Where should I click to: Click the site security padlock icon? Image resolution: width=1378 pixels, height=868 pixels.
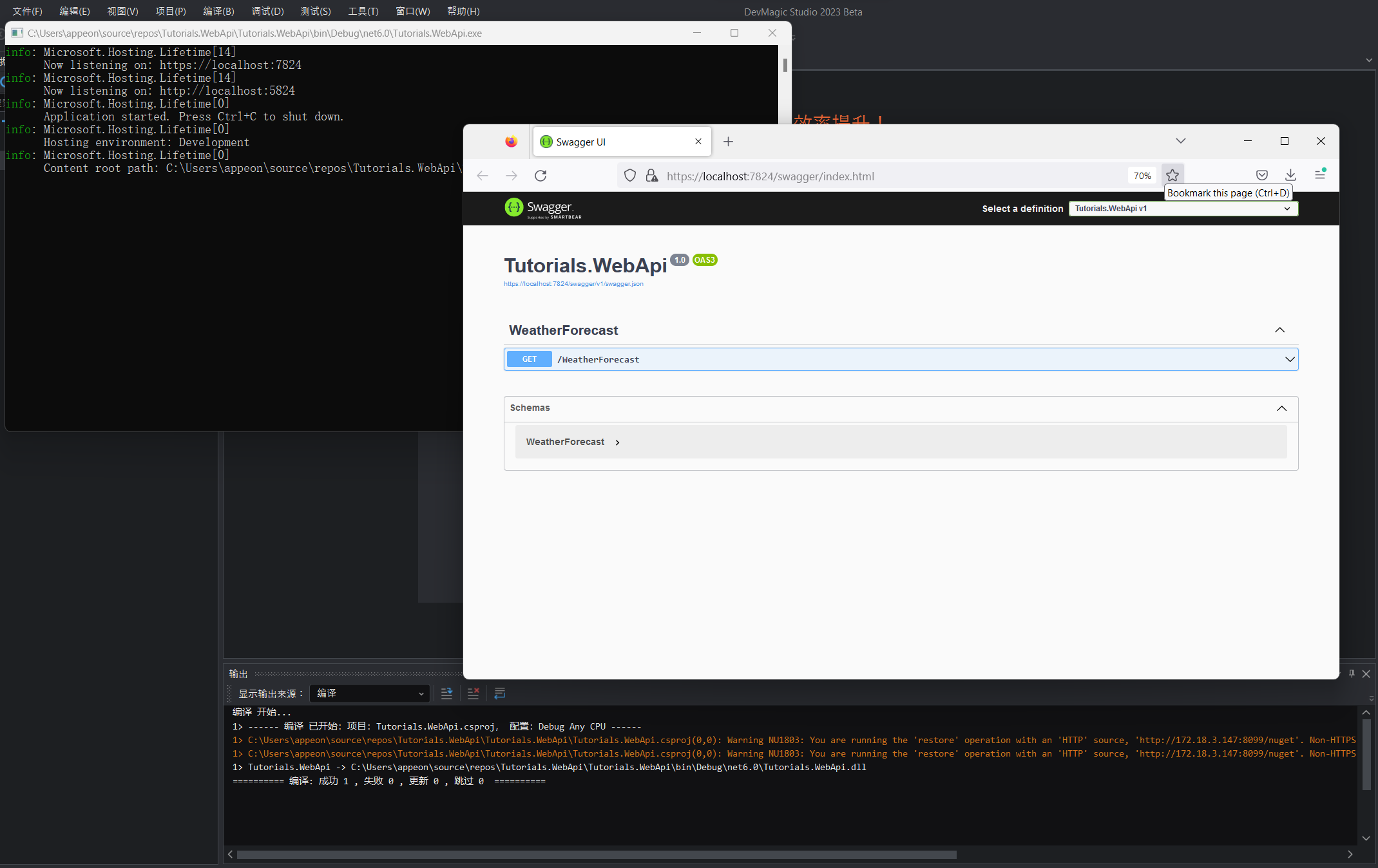652,176
